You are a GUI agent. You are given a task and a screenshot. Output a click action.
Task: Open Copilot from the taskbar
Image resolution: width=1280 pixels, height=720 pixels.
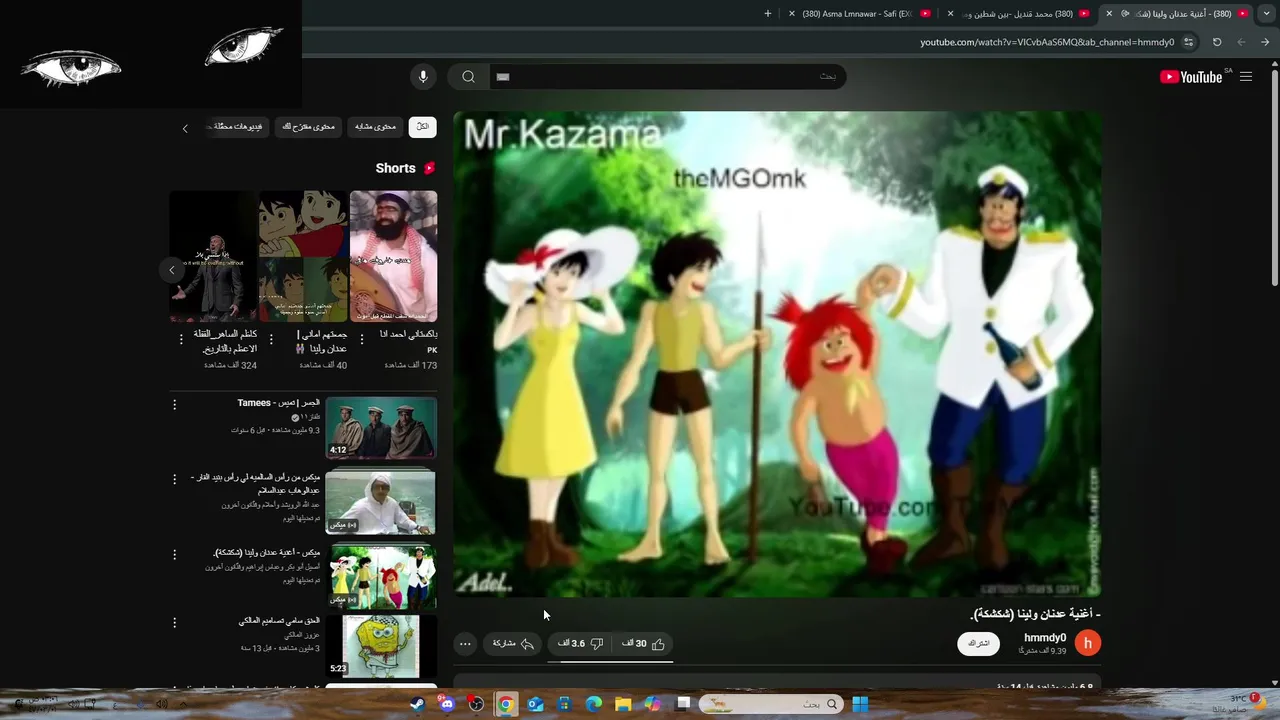tap(653, 704)
